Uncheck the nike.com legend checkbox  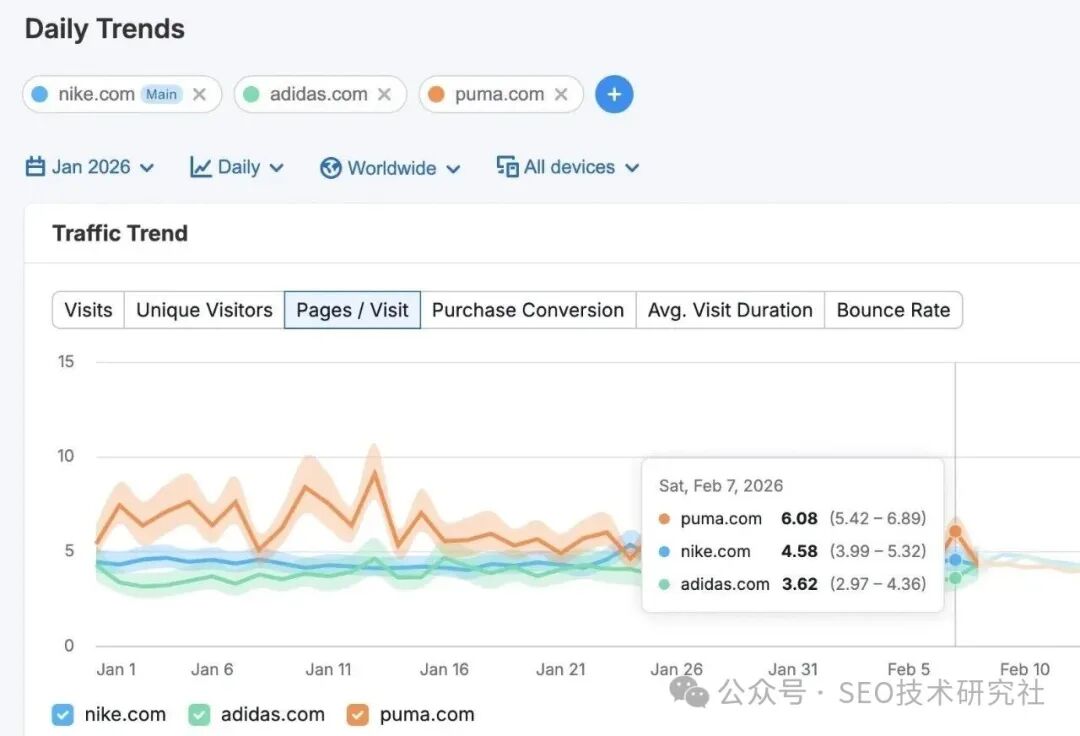pyautogui.click(x=63, y=715)
